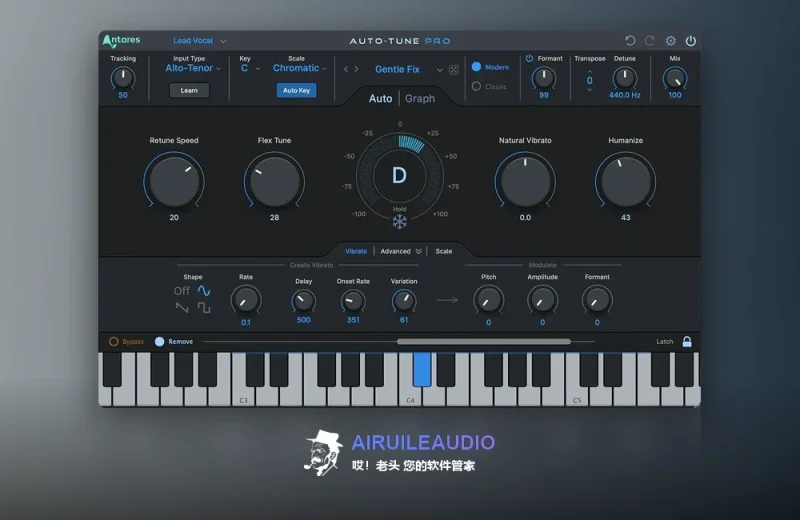Click the Learn button
Viewport: 800px width, 520px height.
click(x=189, y=90)
